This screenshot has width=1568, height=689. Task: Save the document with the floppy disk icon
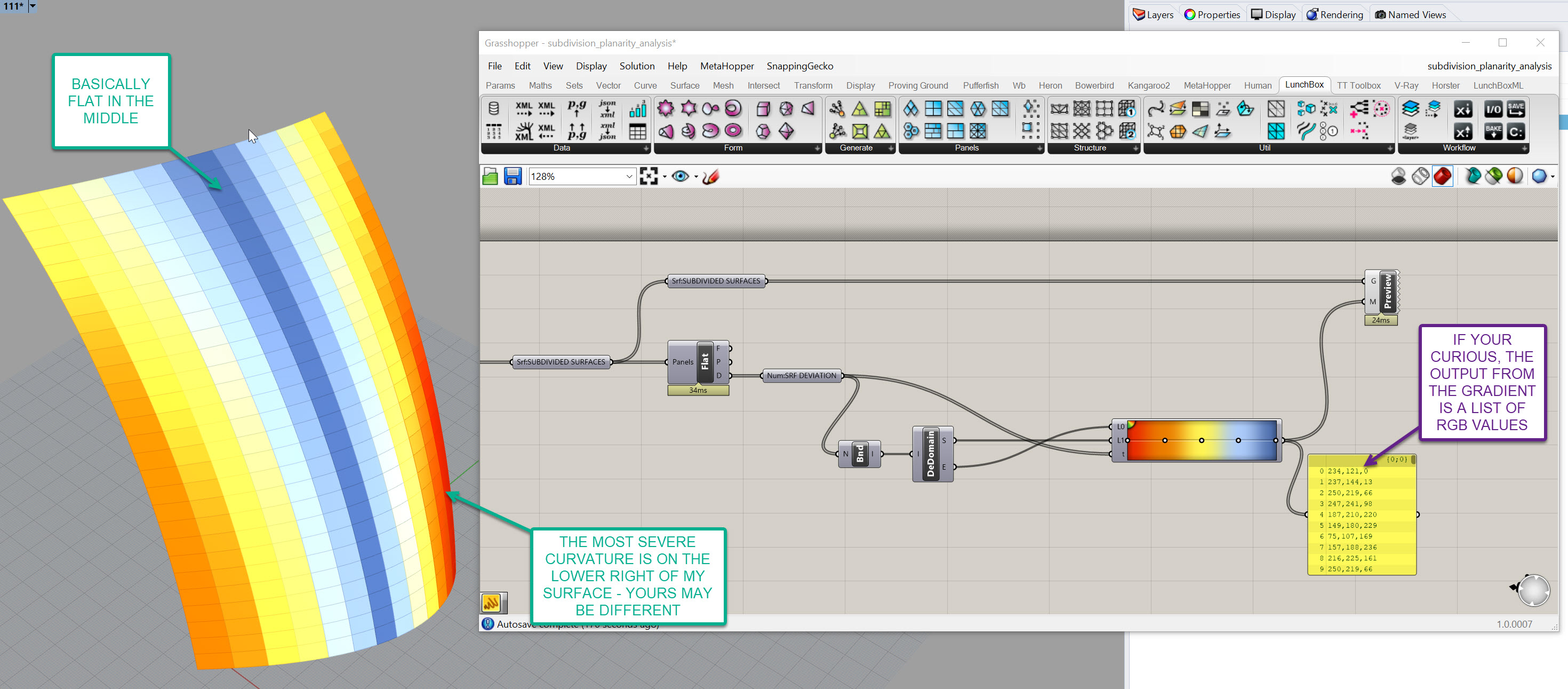click(513, 177)
